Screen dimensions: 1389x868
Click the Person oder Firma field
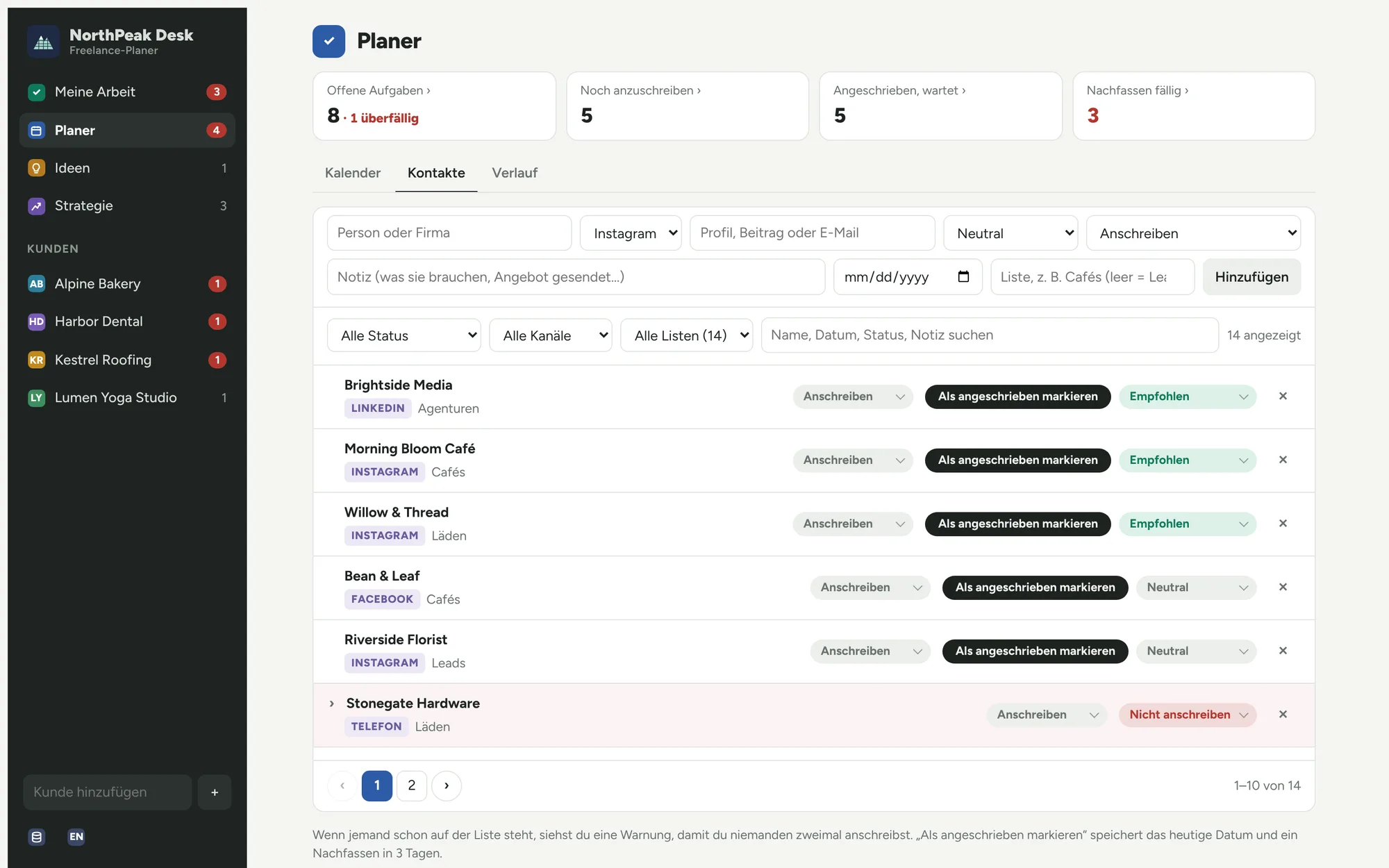pyautogui.click(x=449, y=233)
